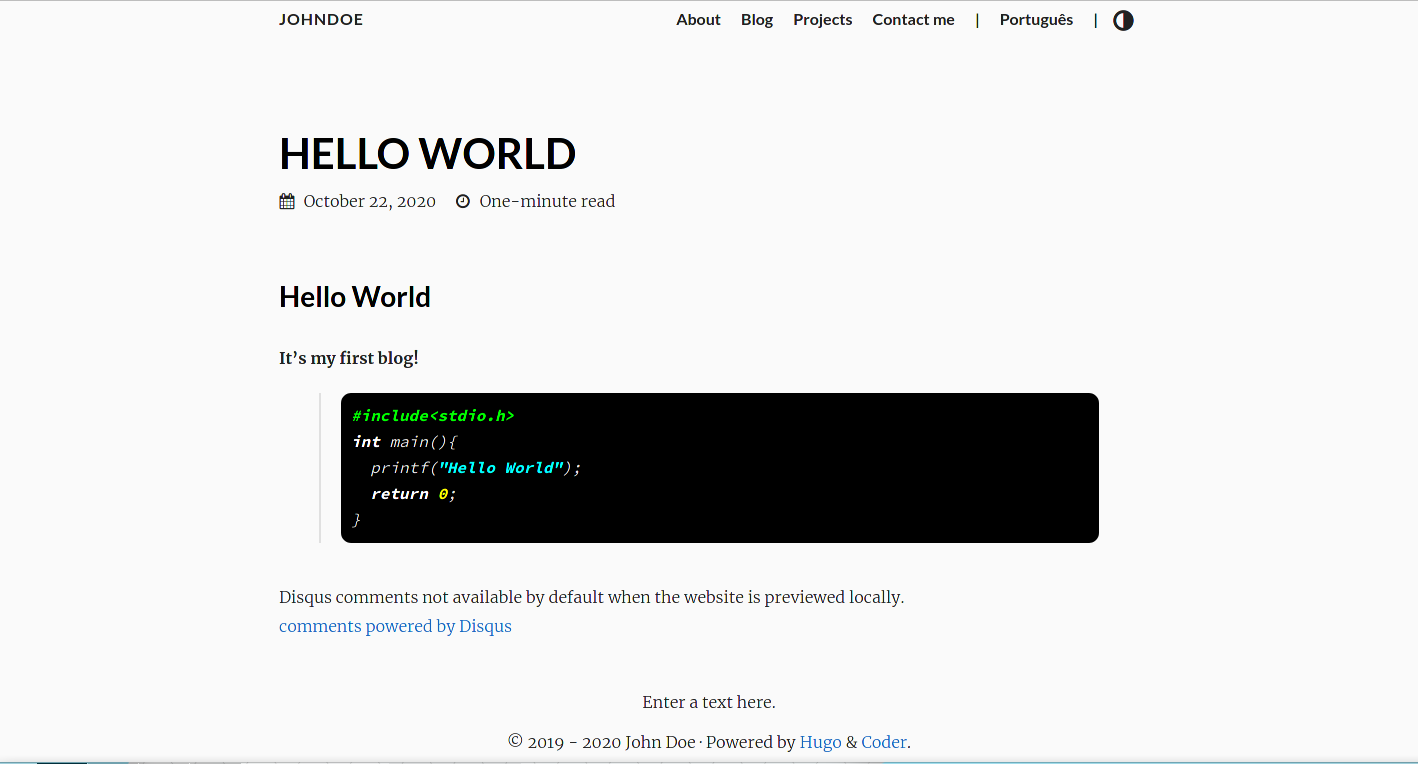Click the printf line in the code block
This screenshot has width=1418, height=764.
click(x=475, y=468)
